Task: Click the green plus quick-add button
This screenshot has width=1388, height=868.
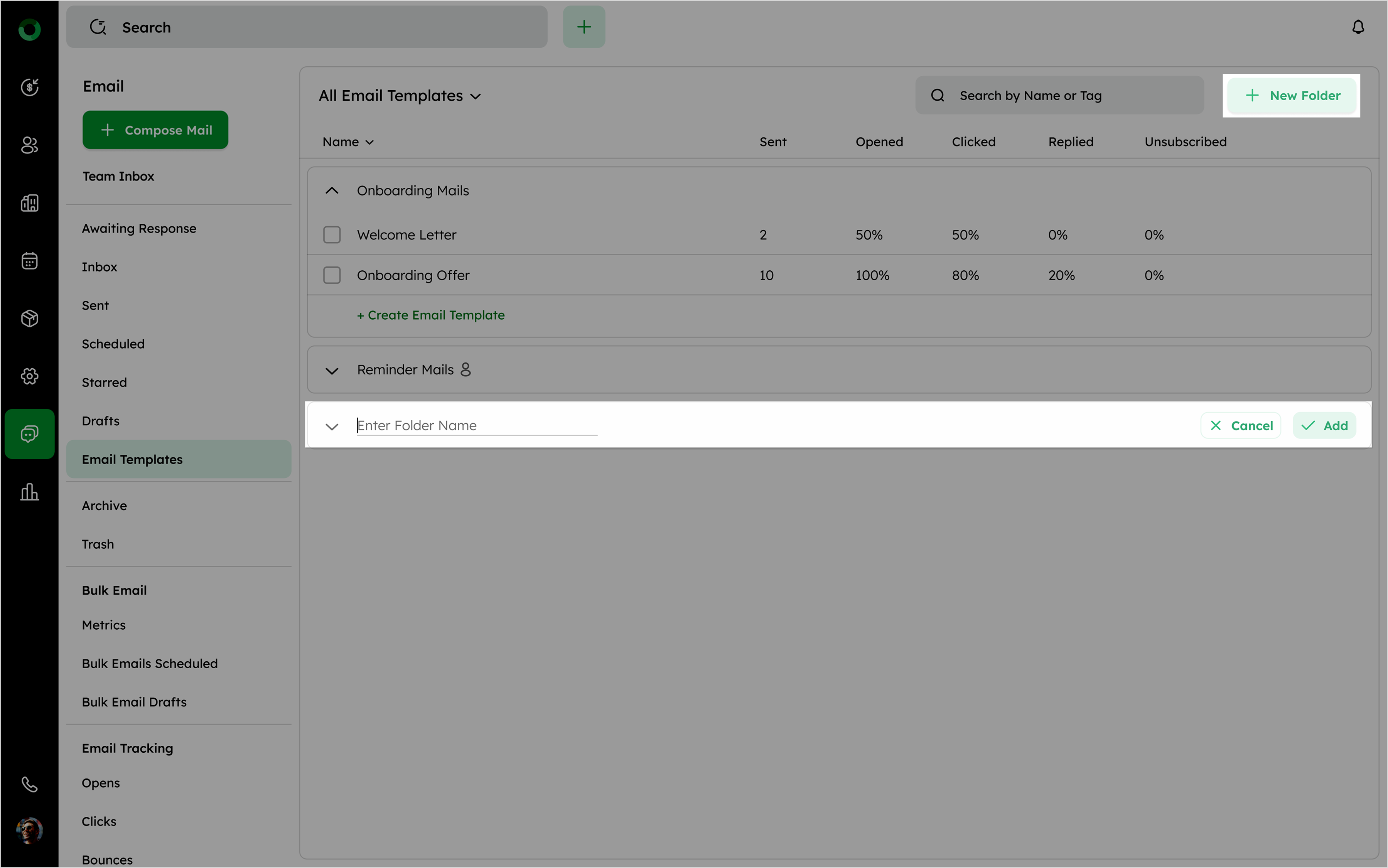Action: pos(584,27)
